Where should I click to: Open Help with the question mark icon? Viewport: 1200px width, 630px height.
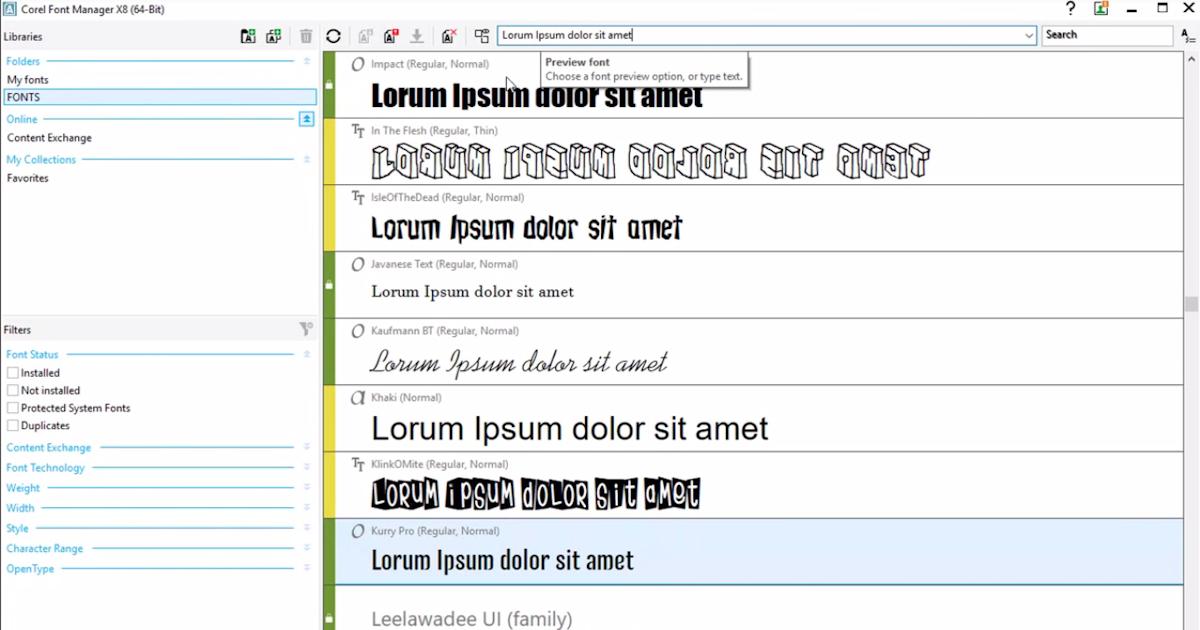[x=1071, y=9]
